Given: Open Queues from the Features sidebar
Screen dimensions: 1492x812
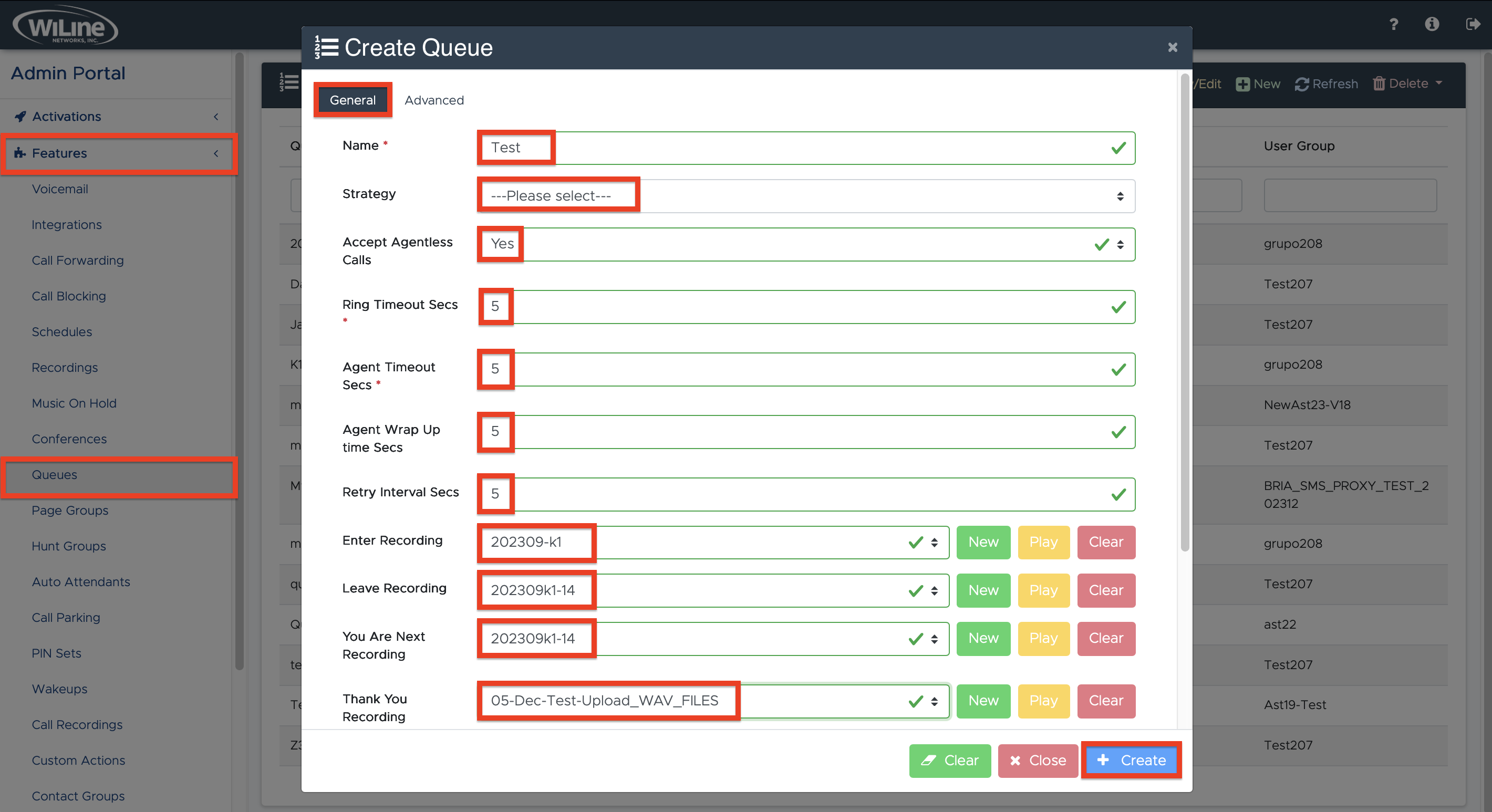Looking at the screenshot, I should (x=55, y=475).
